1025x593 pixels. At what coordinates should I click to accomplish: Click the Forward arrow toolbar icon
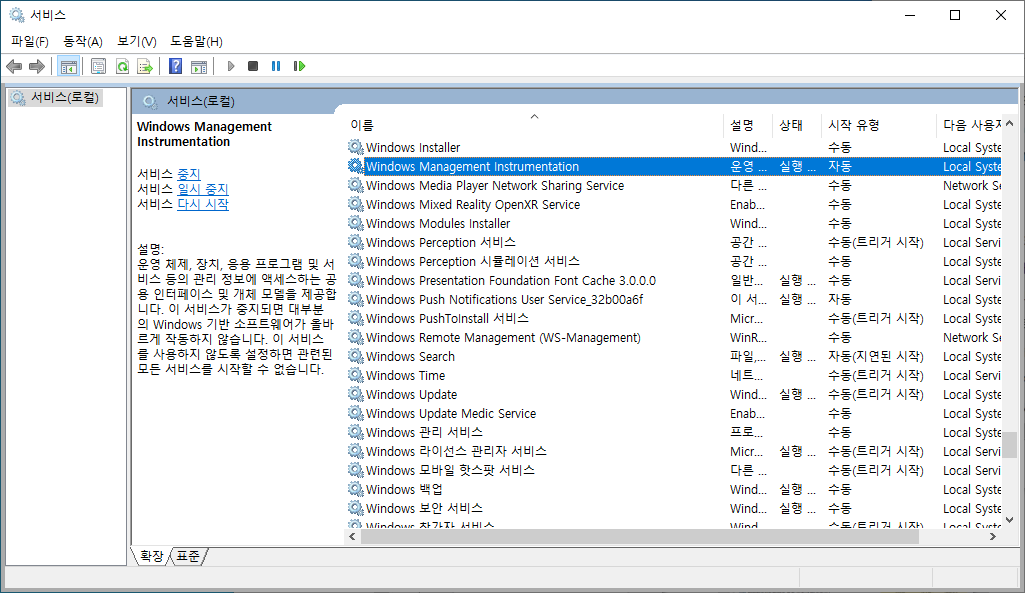coord(37,66)
